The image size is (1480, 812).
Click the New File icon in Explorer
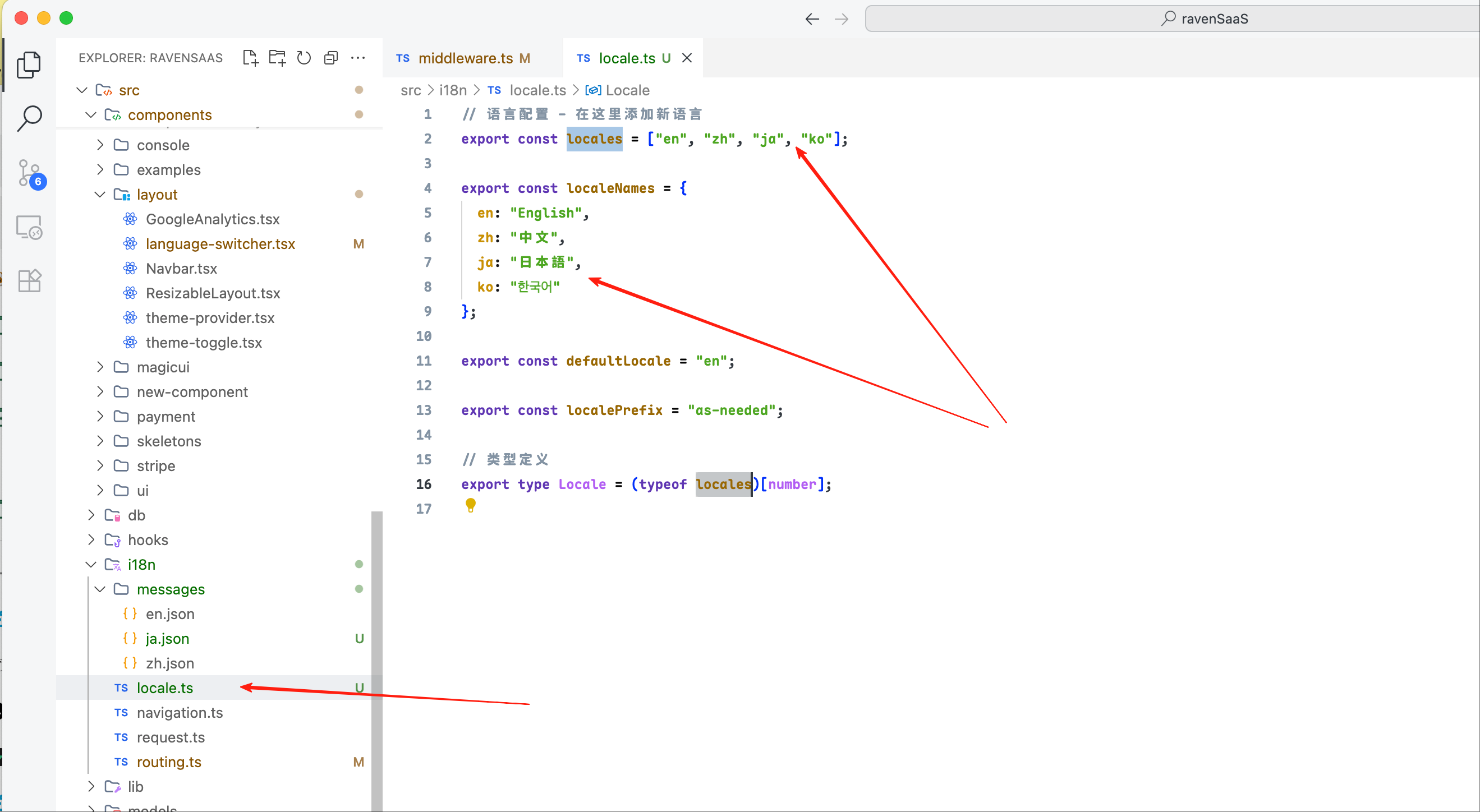click(x=250, y=58)
